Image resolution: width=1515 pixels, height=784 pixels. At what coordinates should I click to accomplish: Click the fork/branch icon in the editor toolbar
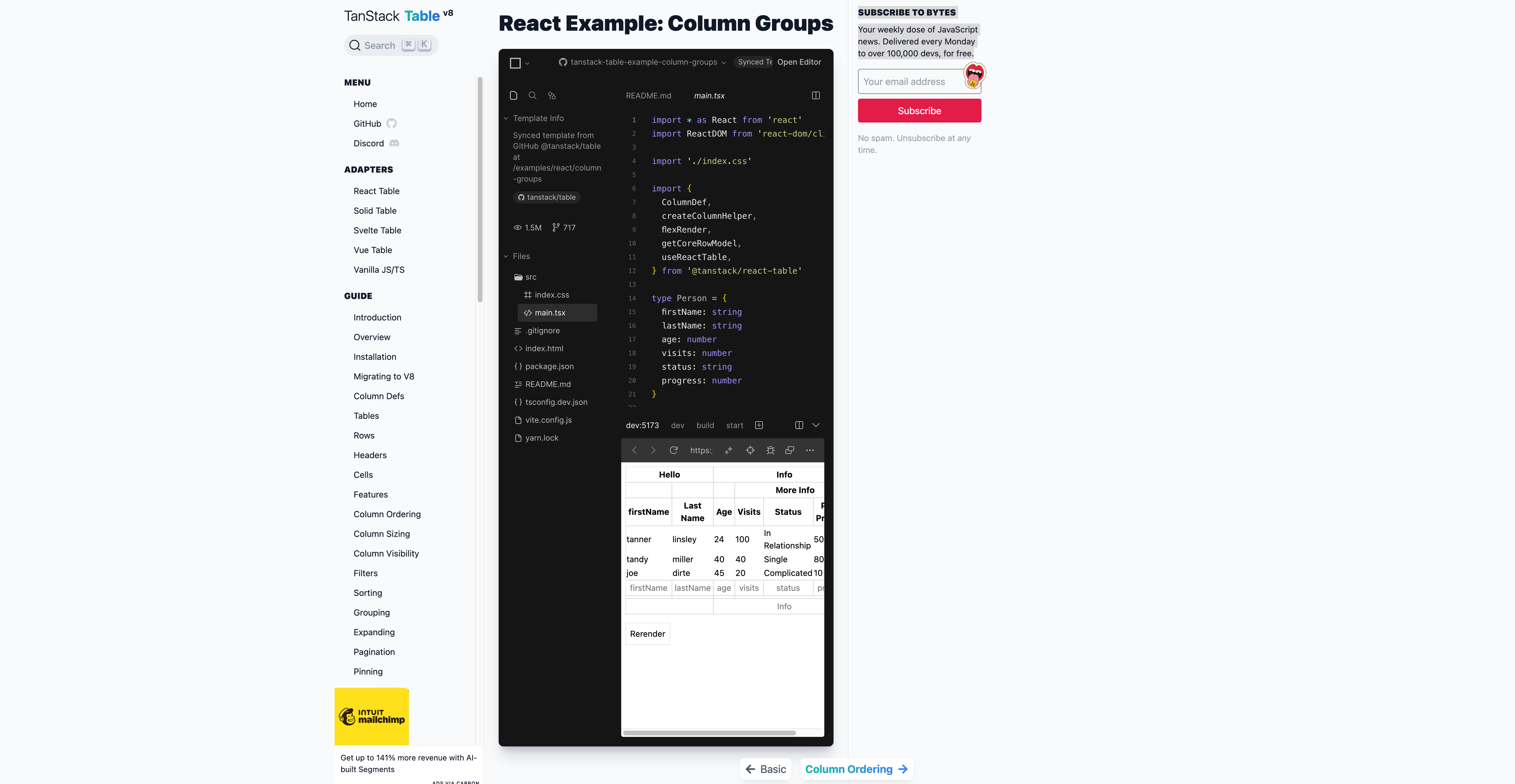tap(552, 95)
